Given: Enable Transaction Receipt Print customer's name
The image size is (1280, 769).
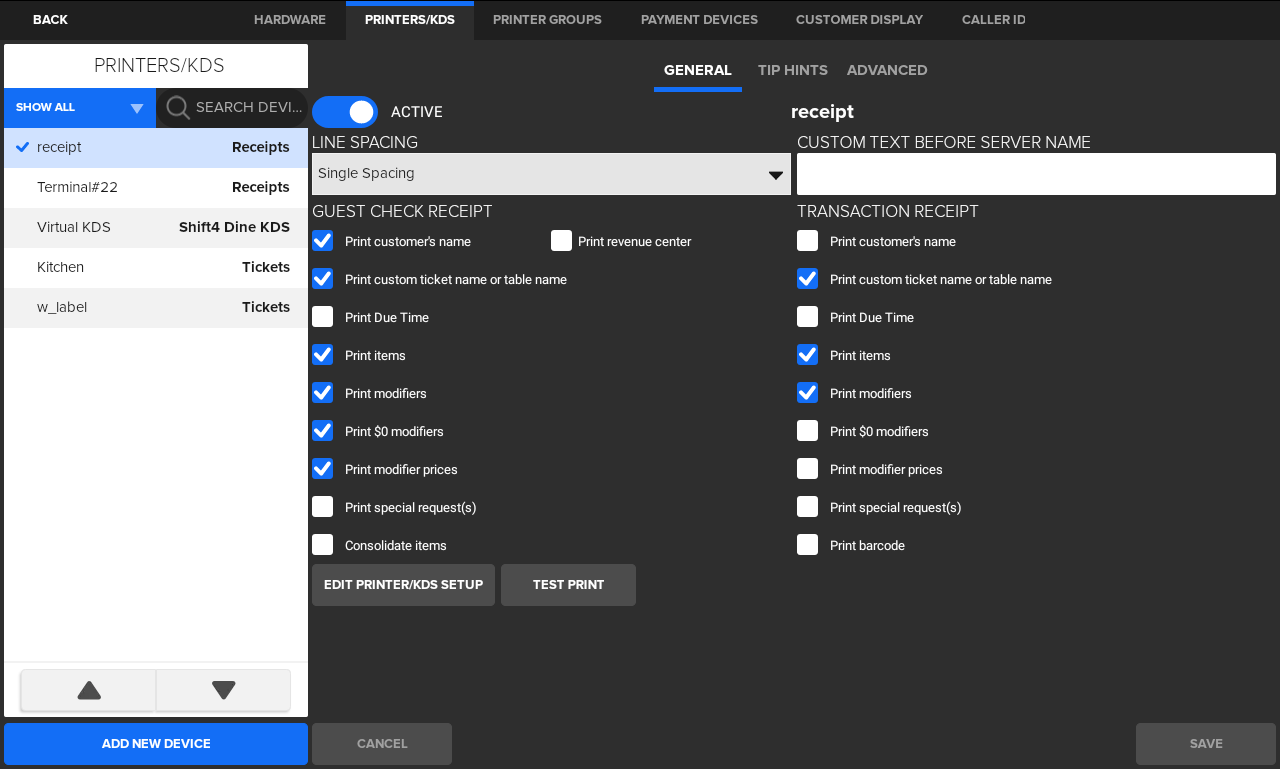Looking at the screenshot, I should (807, 241).
